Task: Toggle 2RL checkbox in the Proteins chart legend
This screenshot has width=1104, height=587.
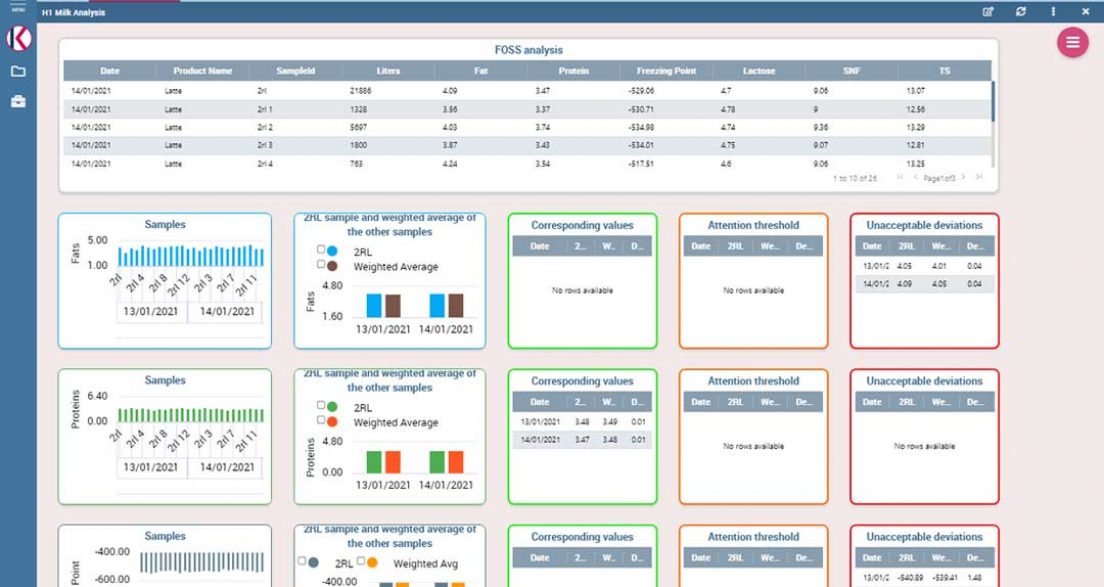Action: pos(321,405)
